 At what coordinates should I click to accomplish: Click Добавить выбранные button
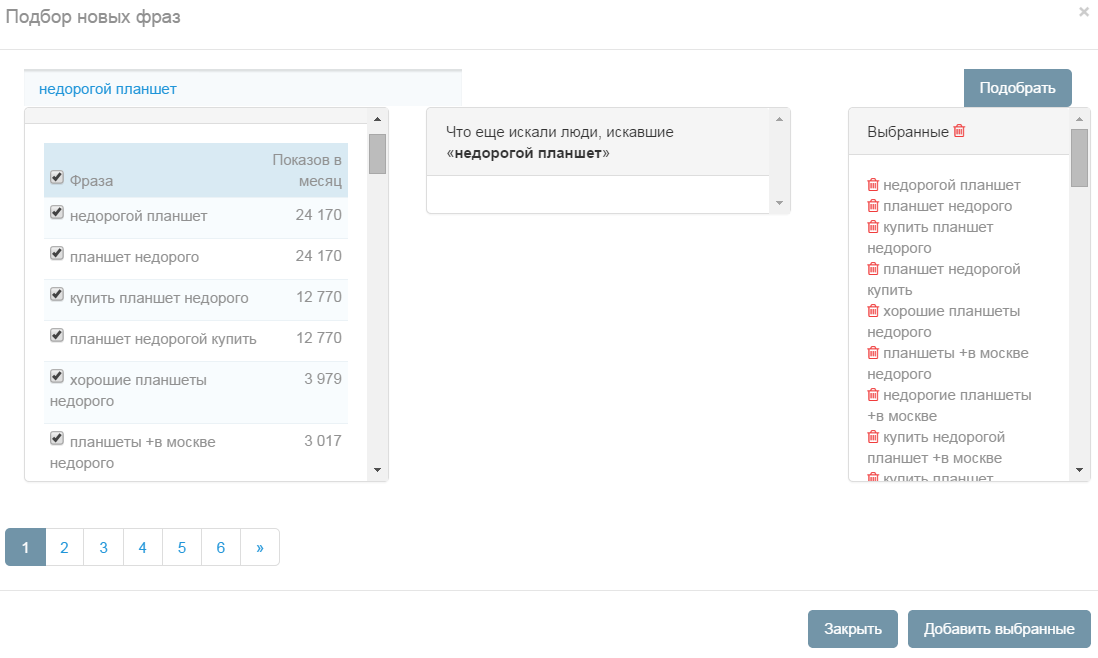pyautogui.click(x=999, y=629)
